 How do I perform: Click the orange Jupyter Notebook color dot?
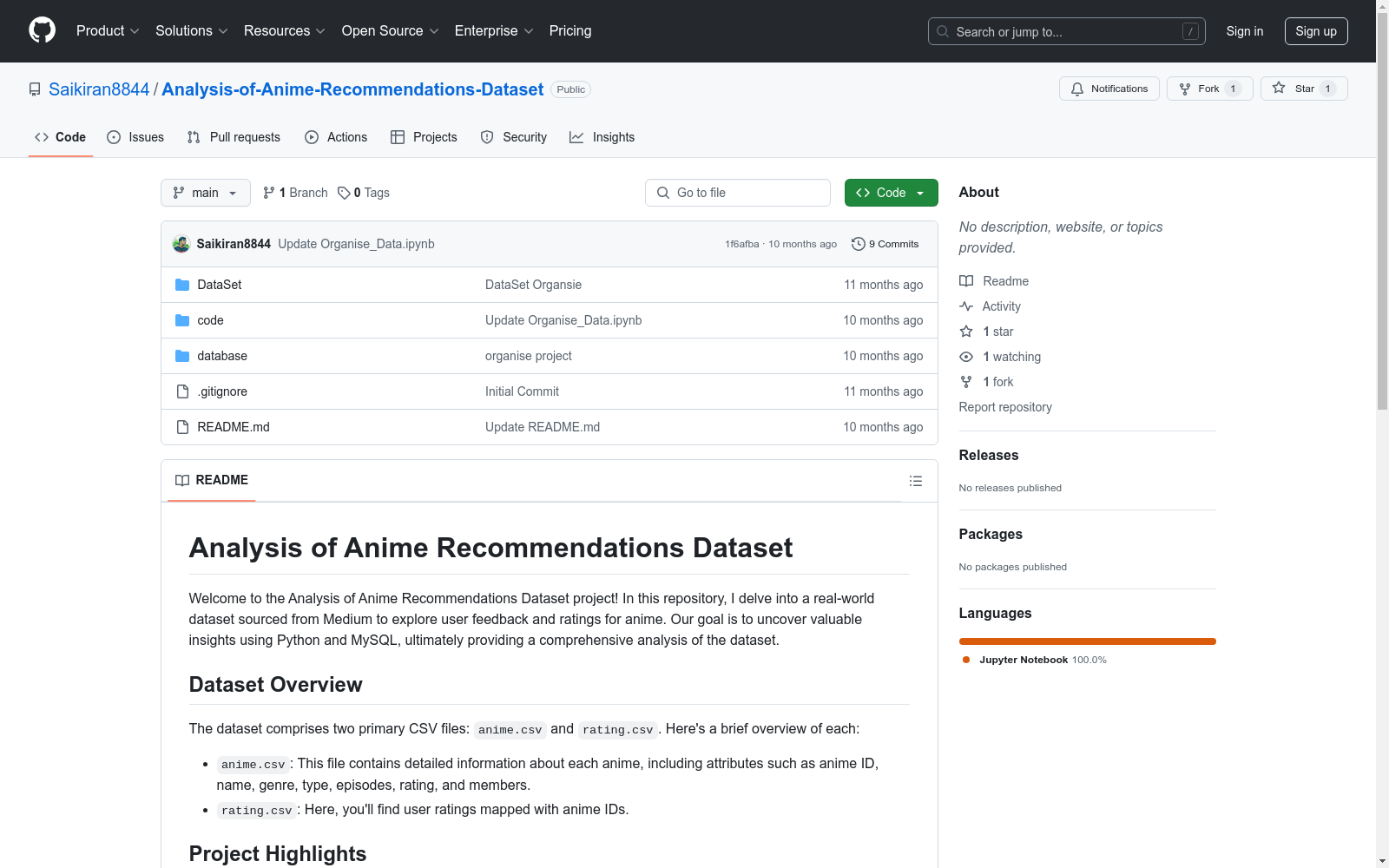click(966, 660)
